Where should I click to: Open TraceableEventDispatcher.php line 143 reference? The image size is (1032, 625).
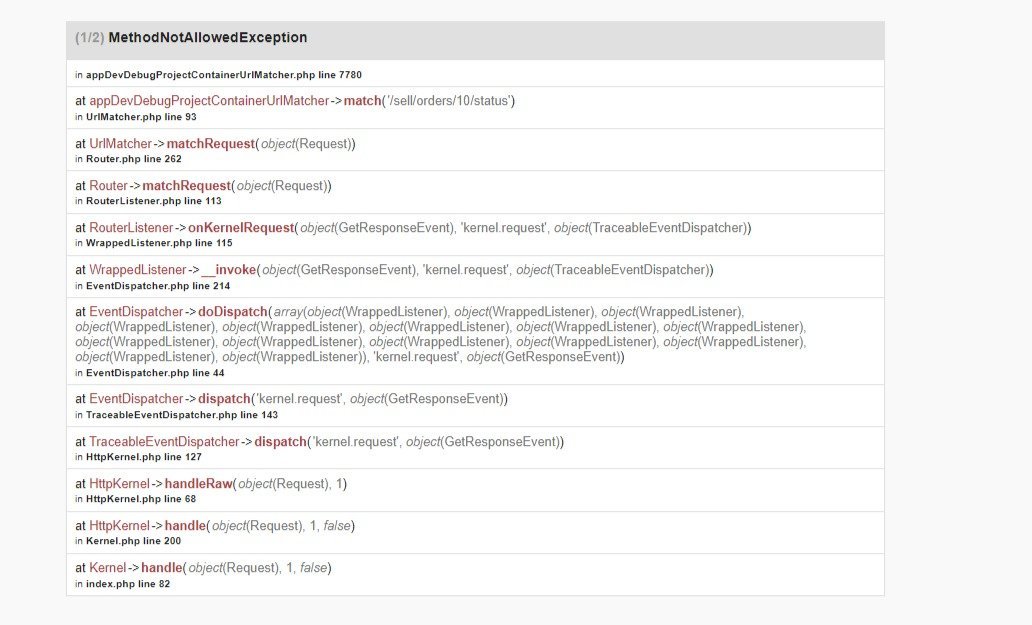point(182,415)
